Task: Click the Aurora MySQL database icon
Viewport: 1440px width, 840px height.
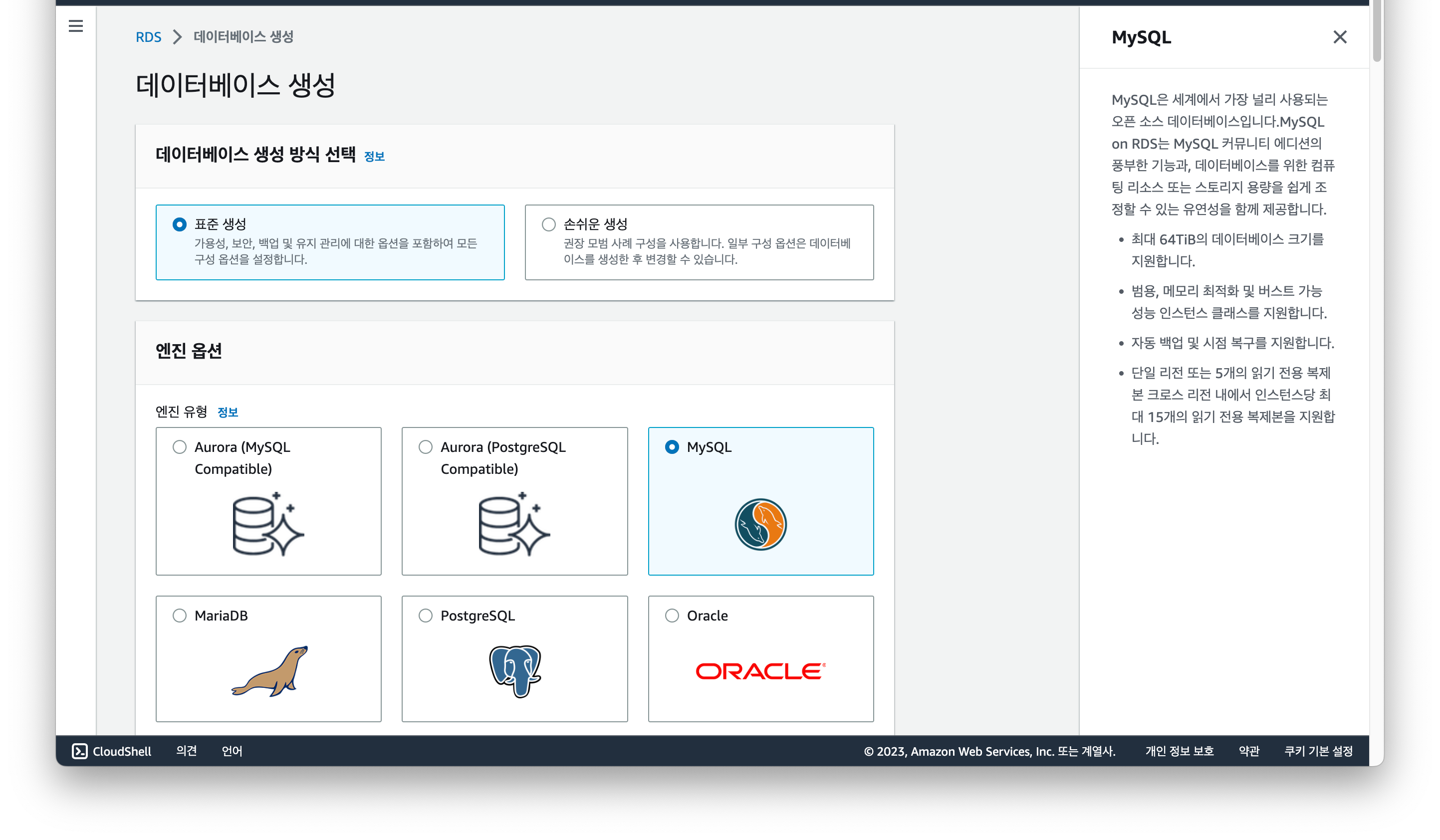Action: (x=268, y=524)
